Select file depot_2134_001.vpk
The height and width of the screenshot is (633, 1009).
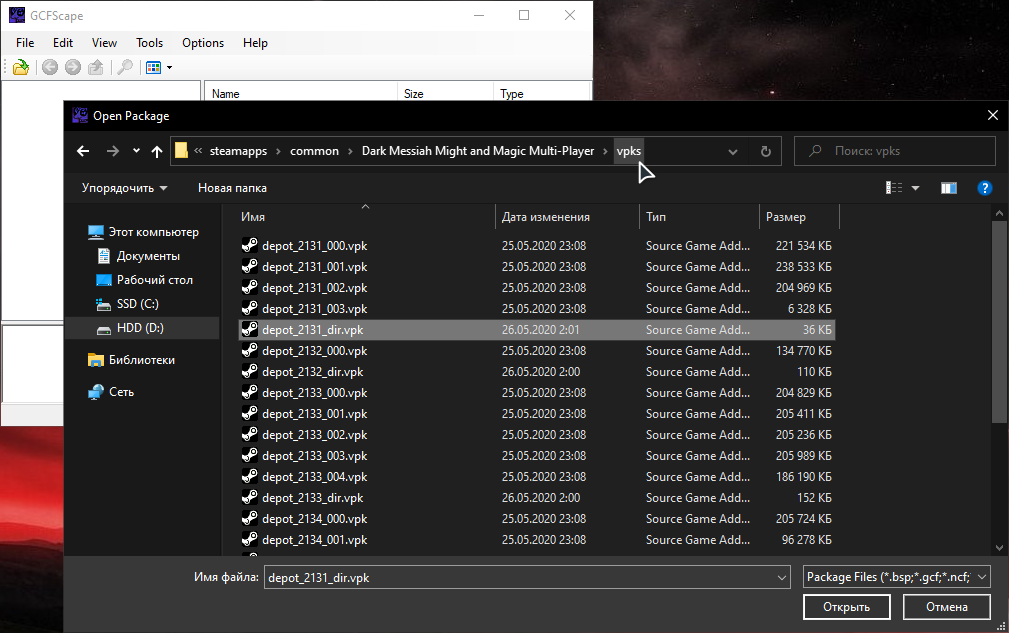pyautogui.click(x=537, y=540)
